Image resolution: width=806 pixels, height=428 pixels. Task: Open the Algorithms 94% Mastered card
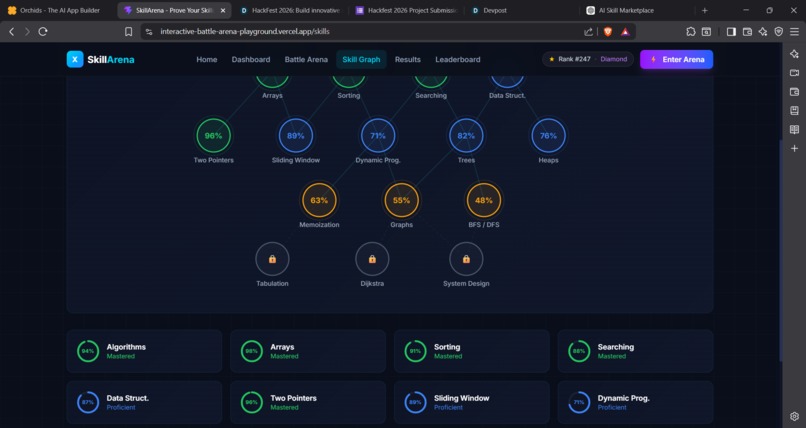(144, 351)
